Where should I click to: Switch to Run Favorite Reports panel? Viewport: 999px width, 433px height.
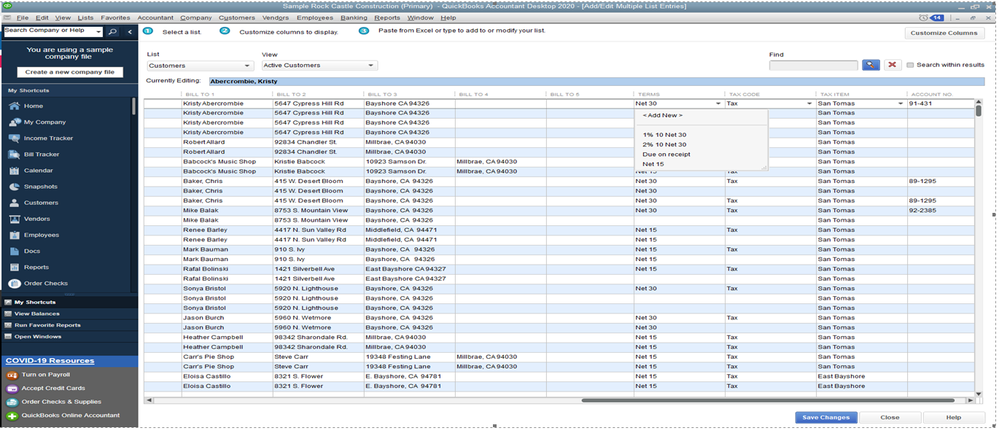pyautogui.click(x=48, y=325)
